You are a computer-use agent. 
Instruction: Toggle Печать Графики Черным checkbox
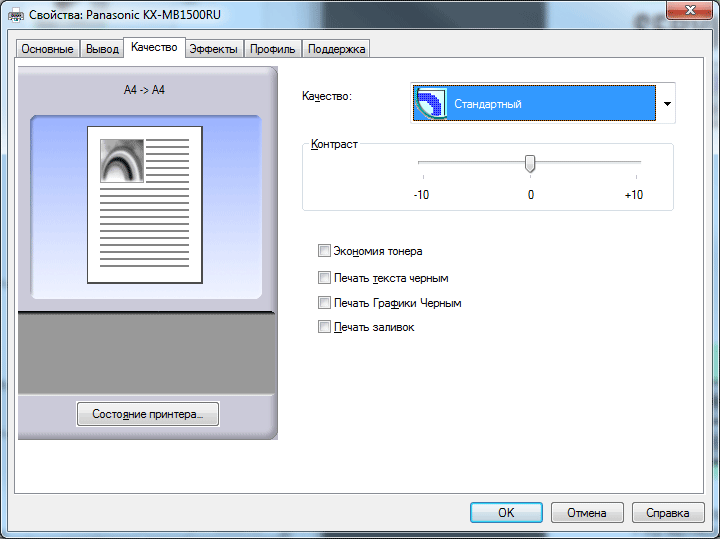click(x=324, y=303)
